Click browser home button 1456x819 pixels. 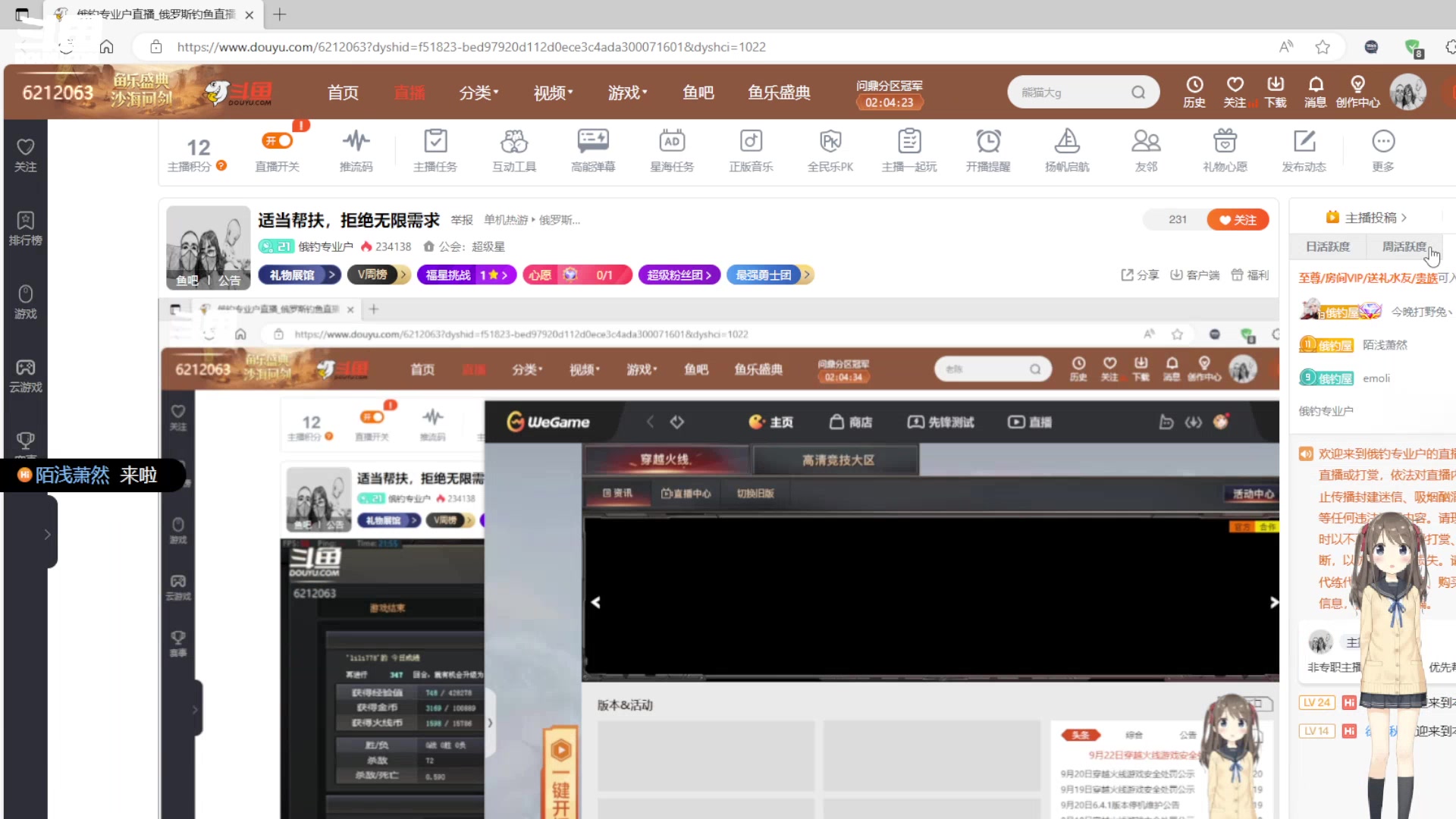coord(107,47)
